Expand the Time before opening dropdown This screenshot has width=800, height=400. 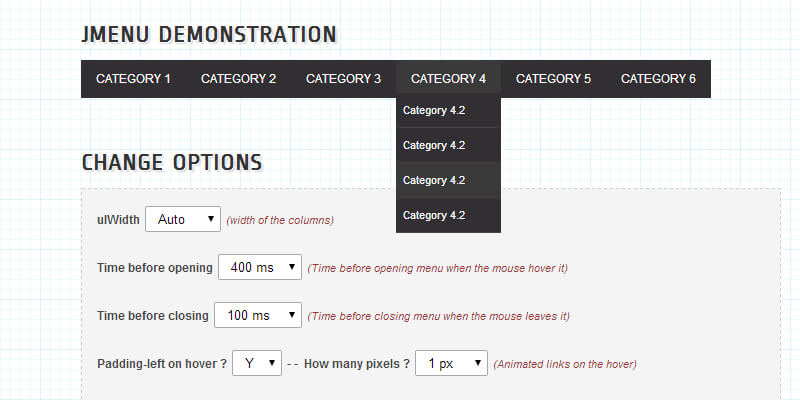[259, 267]
